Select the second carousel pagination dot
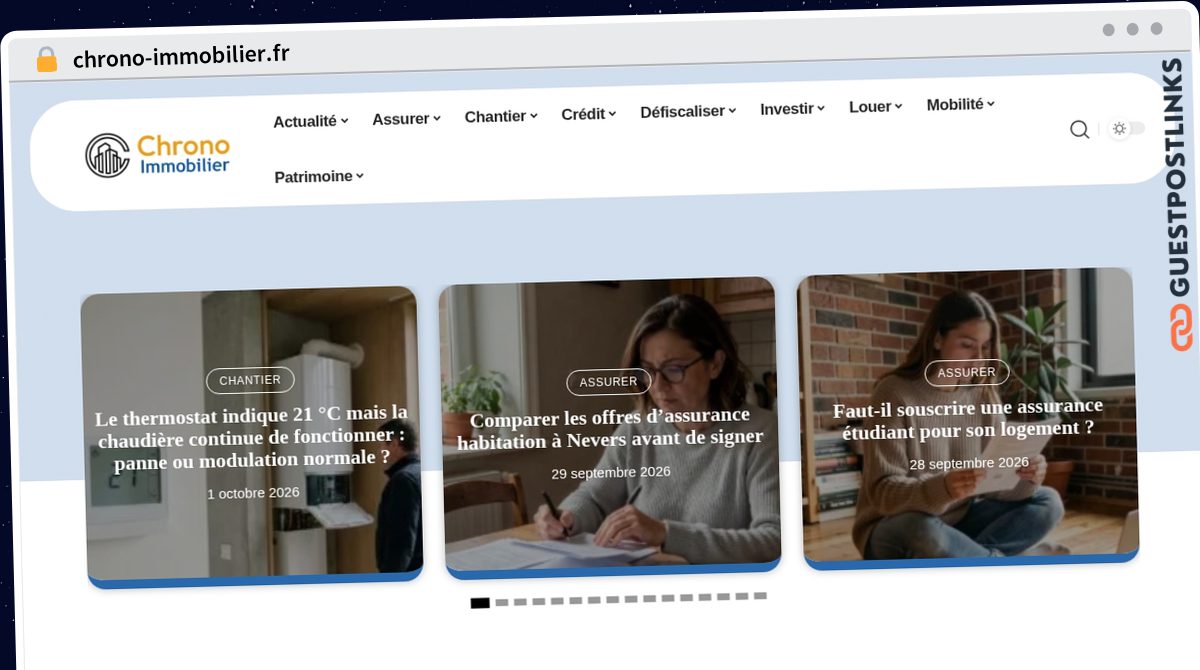 coord(502,602)
